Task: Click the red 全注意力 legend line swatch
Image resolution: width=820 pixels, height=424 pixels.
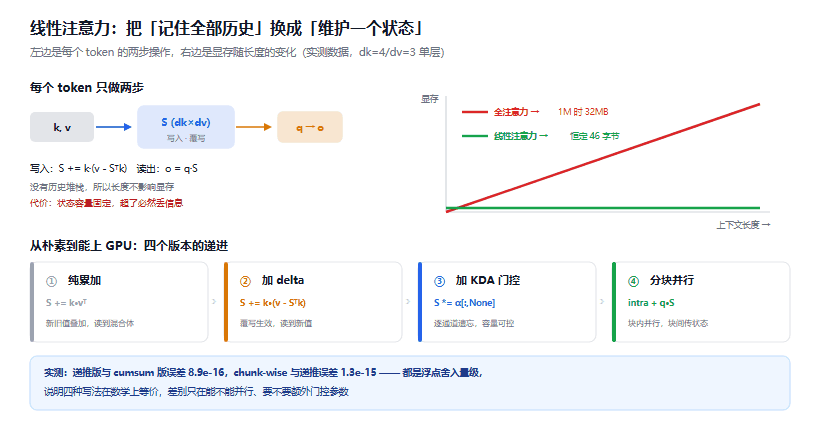Action: (474, 112)
